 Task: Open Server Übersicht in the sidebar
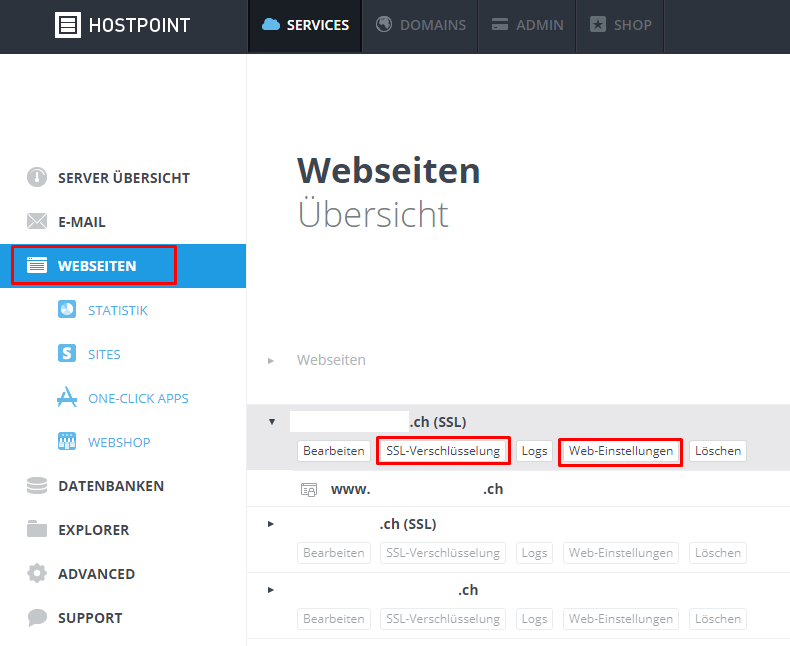123,177
